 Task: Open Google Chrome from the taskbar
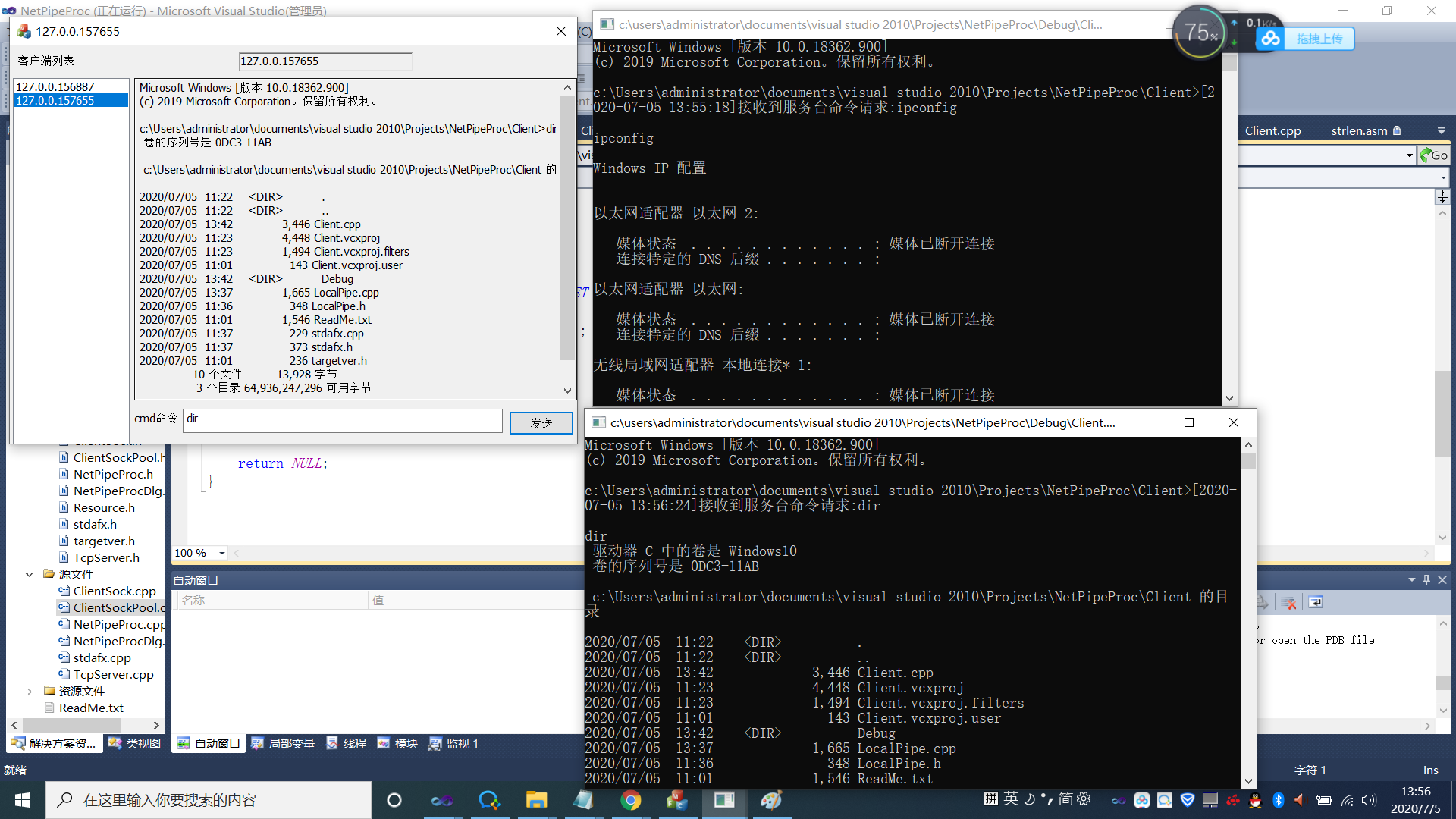tap(630, 800)
